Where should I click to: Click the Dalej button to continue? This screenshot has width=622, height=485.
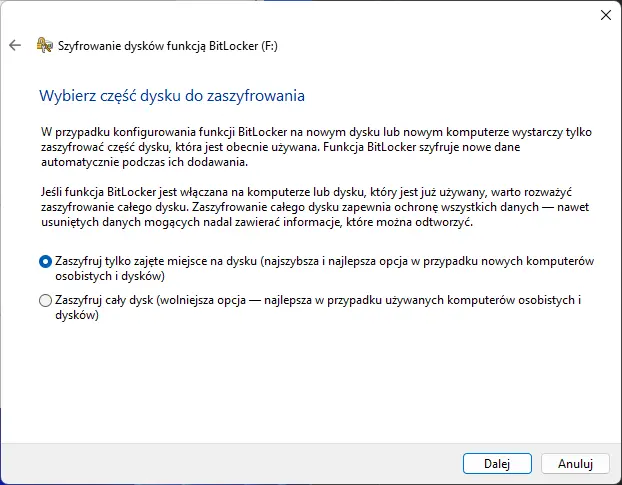497,463
